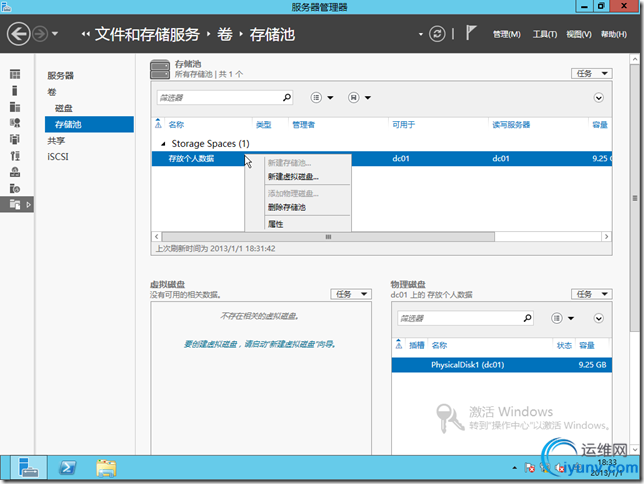Viewport: 644px width, 484px height.
Task: Select 卷 in the navigation list
Action: [x=52, y=92]
